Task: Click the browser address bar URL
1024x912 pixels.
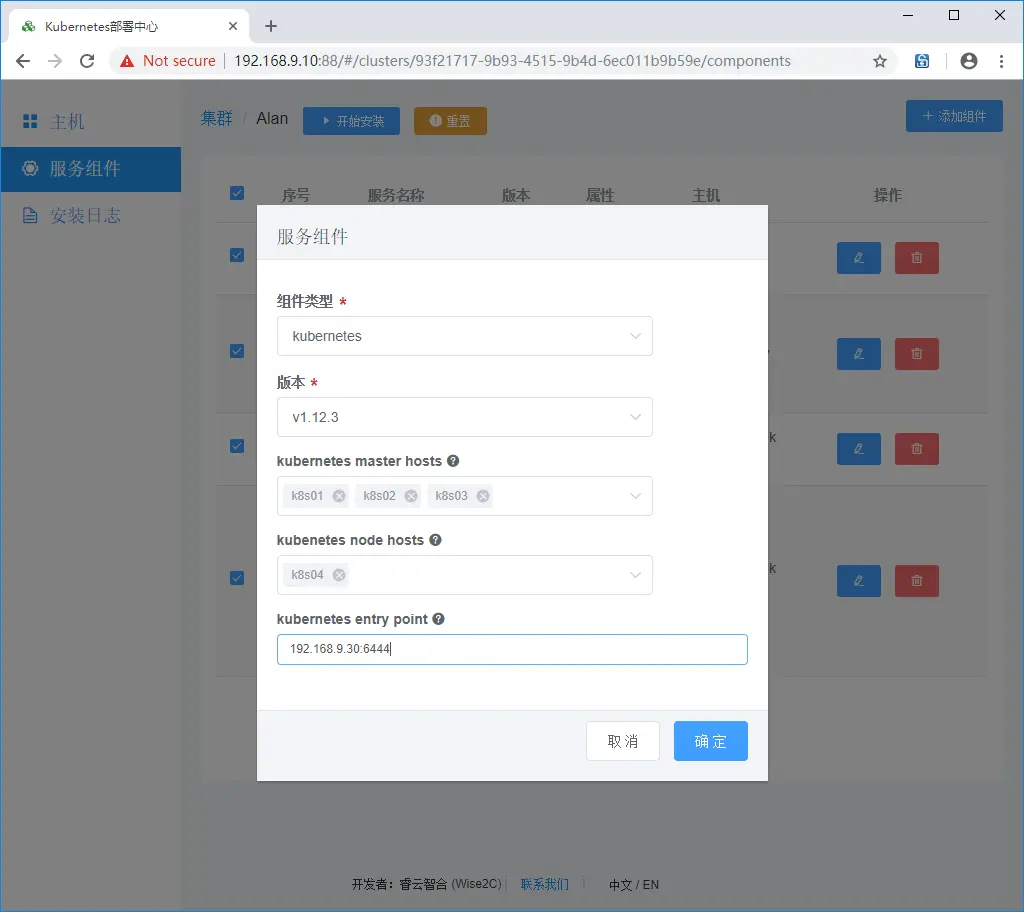Action: point(512,61)
